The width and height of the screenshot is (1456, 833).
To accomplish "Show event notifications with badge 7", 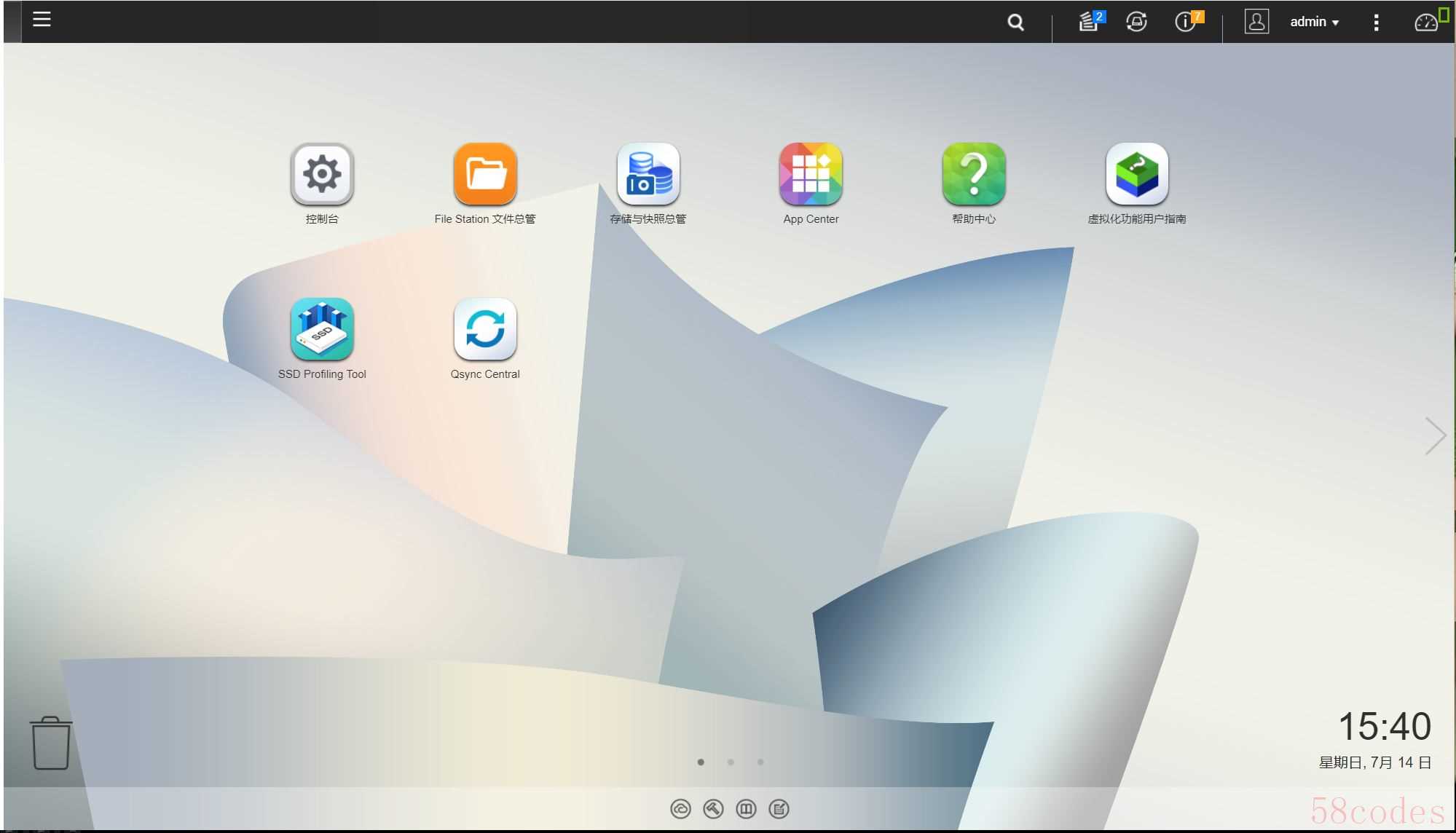I will pos(1186,22).
